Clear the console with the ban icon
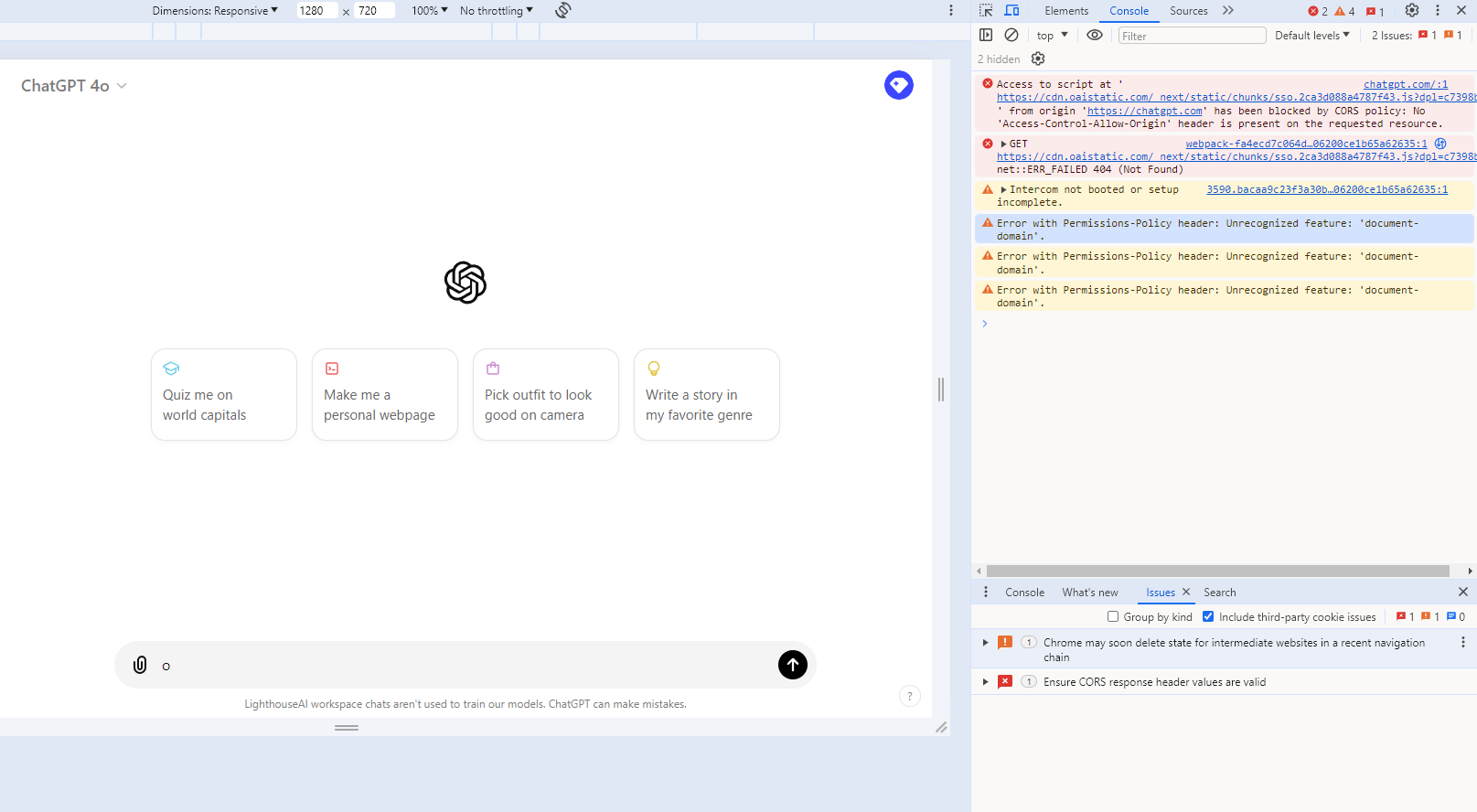 pyautogui.click(x=1011, y=35)
